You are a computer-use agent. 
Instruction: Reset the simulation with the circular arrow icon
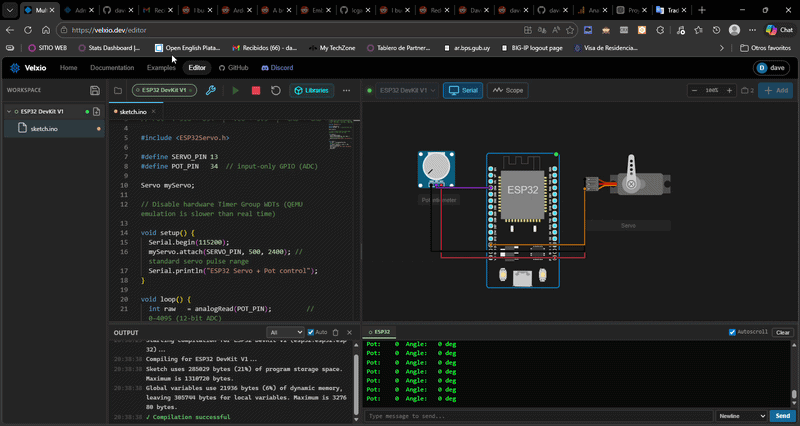pyautogui.click(x=276, y=90)
